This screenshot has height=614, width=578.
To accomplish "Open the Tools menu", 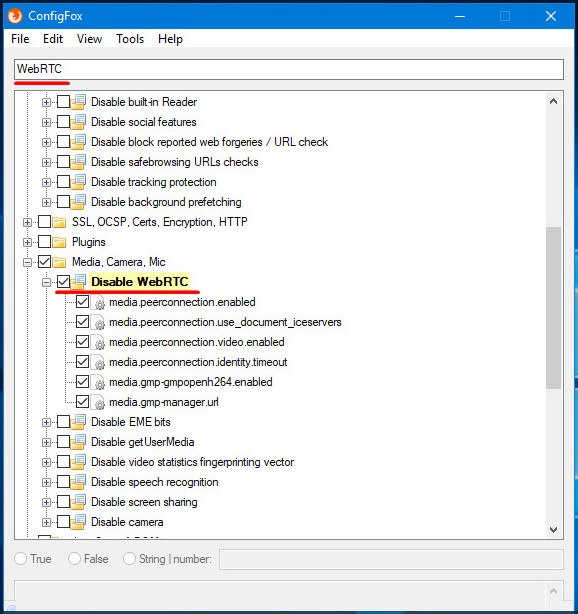I will tap(130, 39).
